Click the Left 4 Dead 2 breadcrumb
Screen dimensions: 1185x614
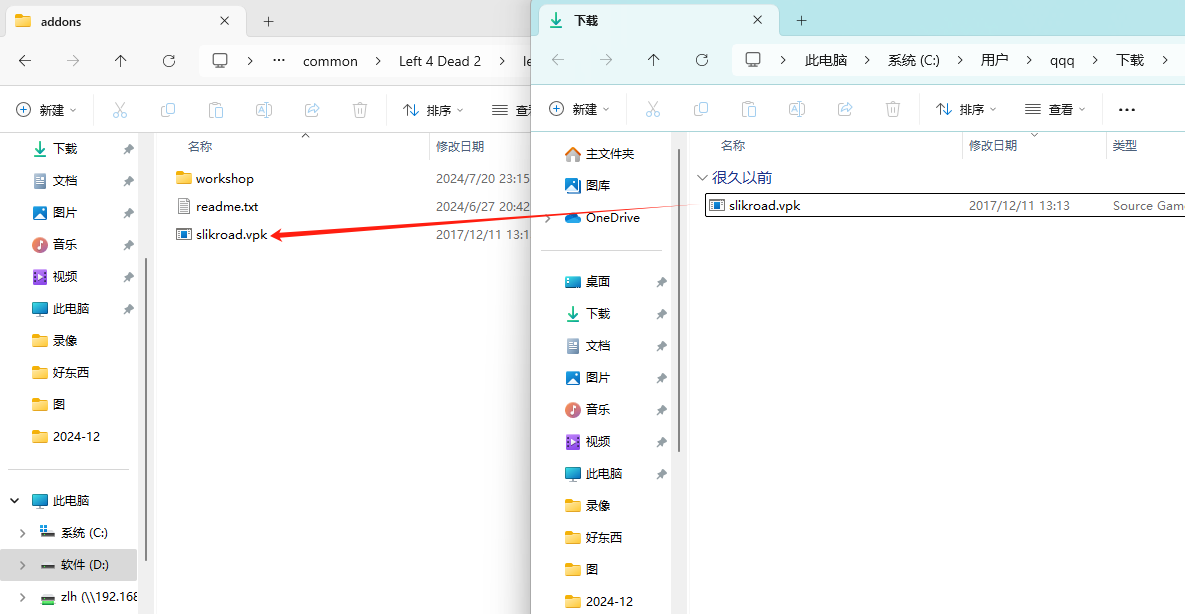click(x=440, y=61)
